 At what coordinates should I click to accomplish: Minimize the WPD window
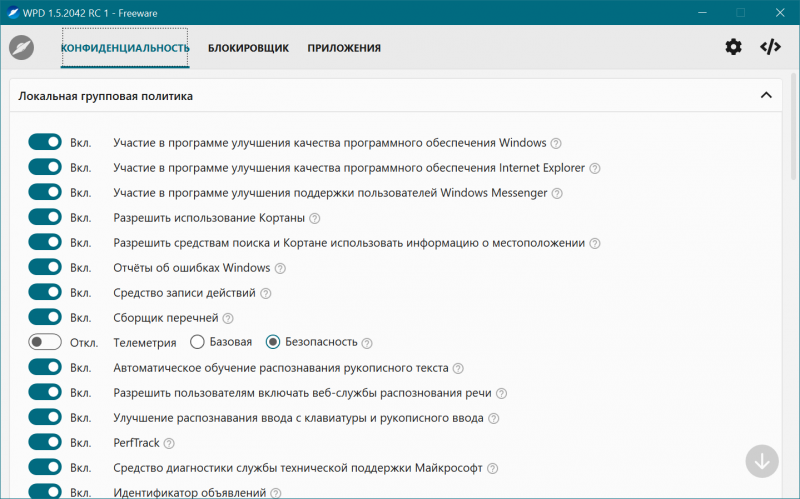pyautogui.click(x=694, y=12)
